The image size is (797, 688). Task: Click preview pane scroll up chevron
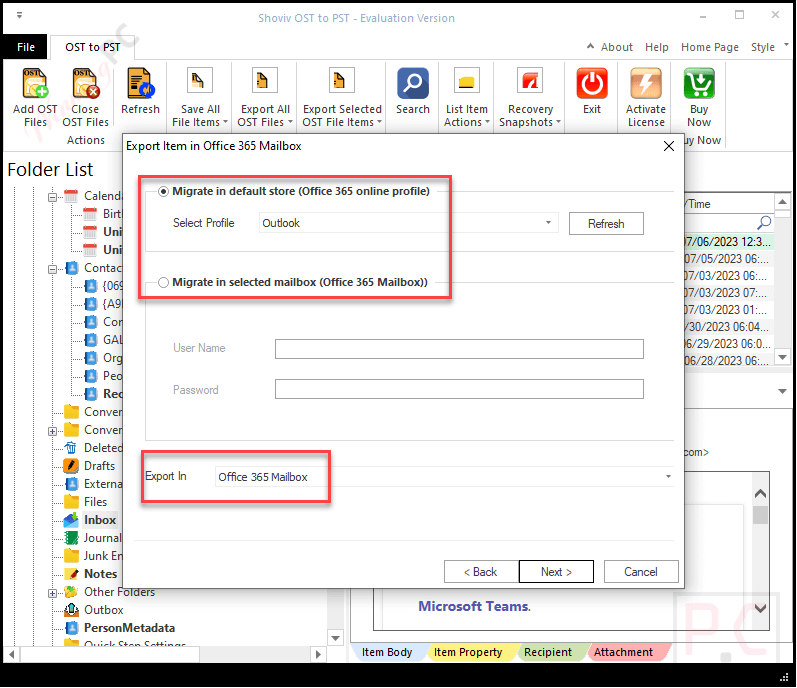click(x=760, y=493)
